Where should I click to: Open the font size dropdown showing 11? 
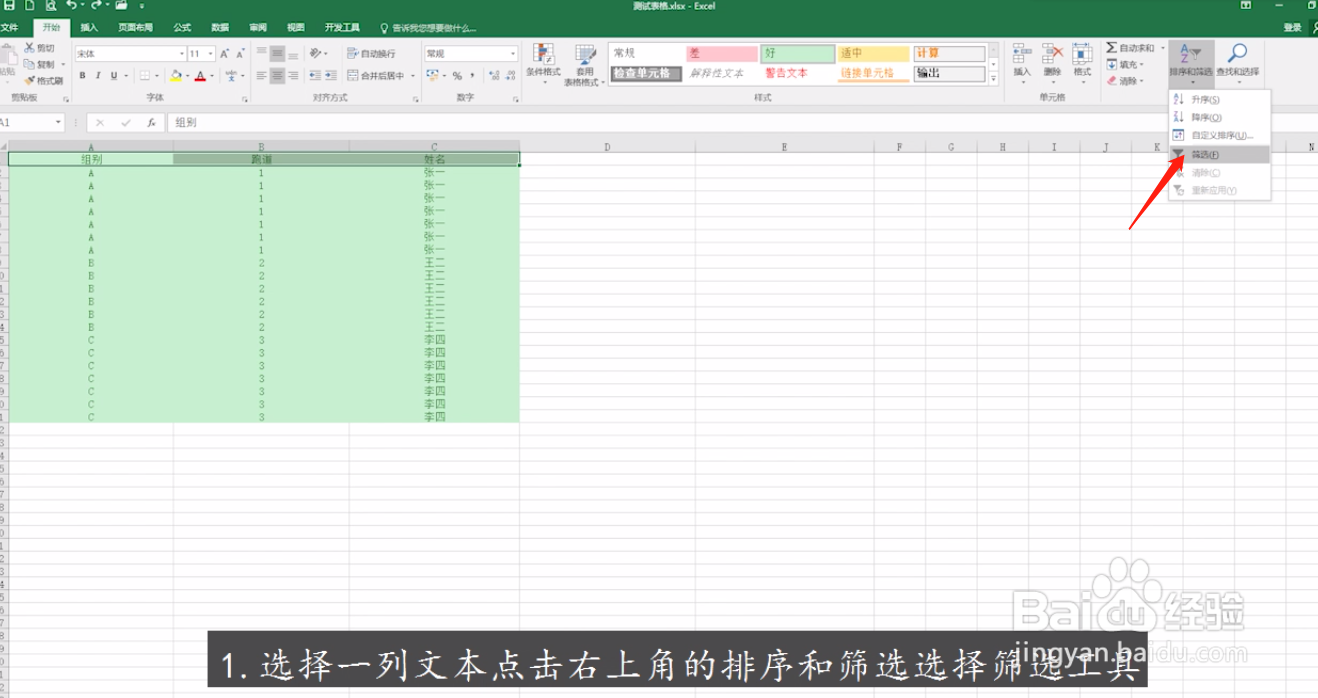click(210, 54)
